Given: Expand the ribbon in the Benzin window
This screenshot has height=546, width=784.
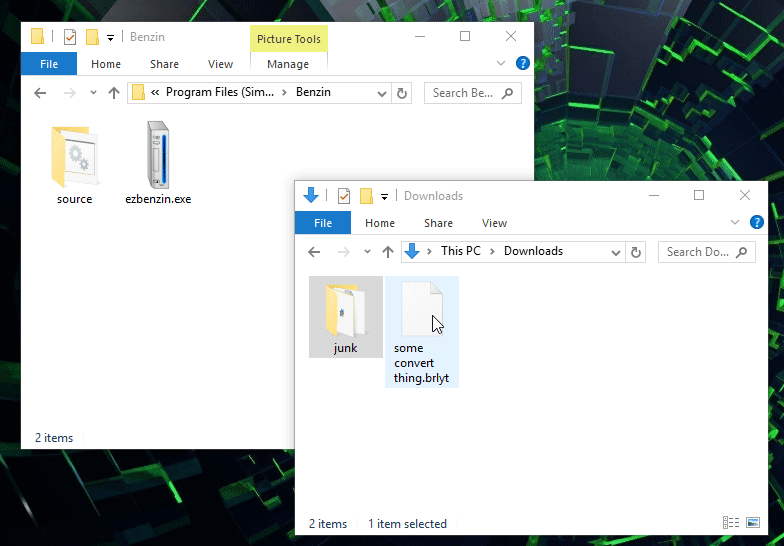Looking at the screenshot, I should pyautogui.click(x=500, y=64).
